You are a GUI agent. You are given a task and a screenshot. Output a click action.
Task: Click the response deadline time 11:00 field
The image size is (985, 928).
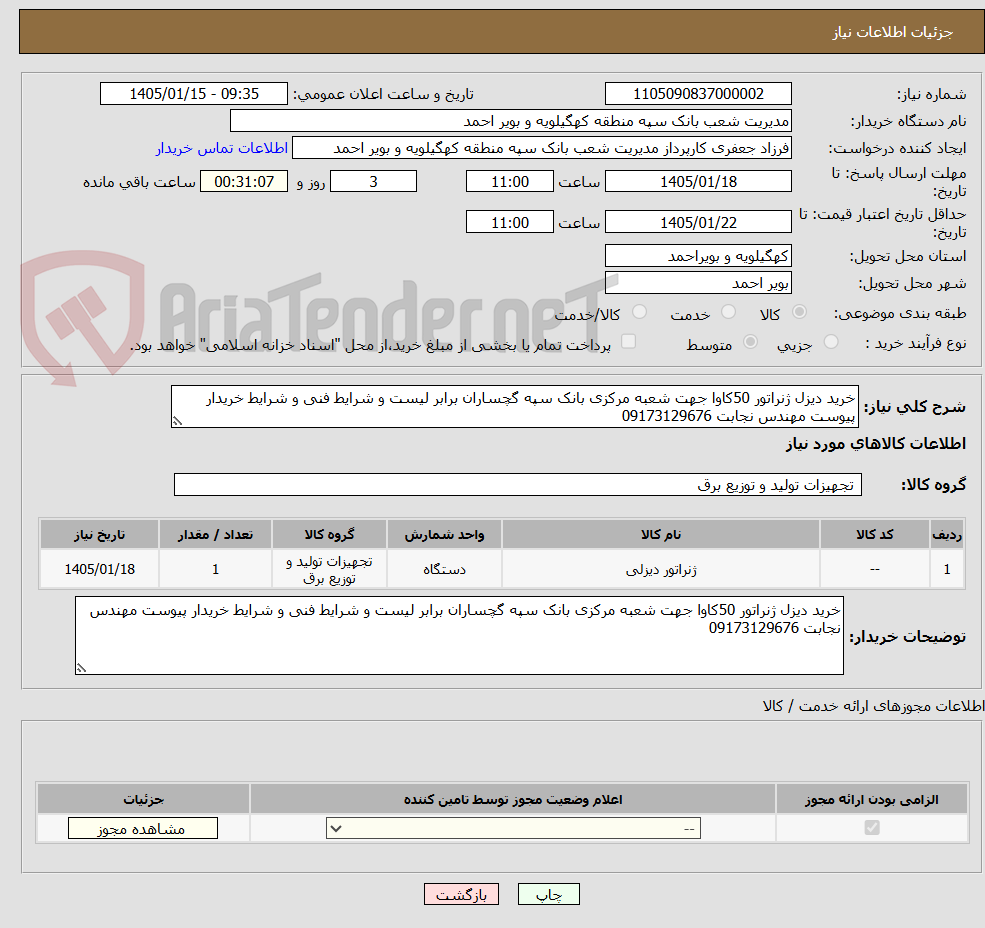pyautogui.click(x=509, y=182)
